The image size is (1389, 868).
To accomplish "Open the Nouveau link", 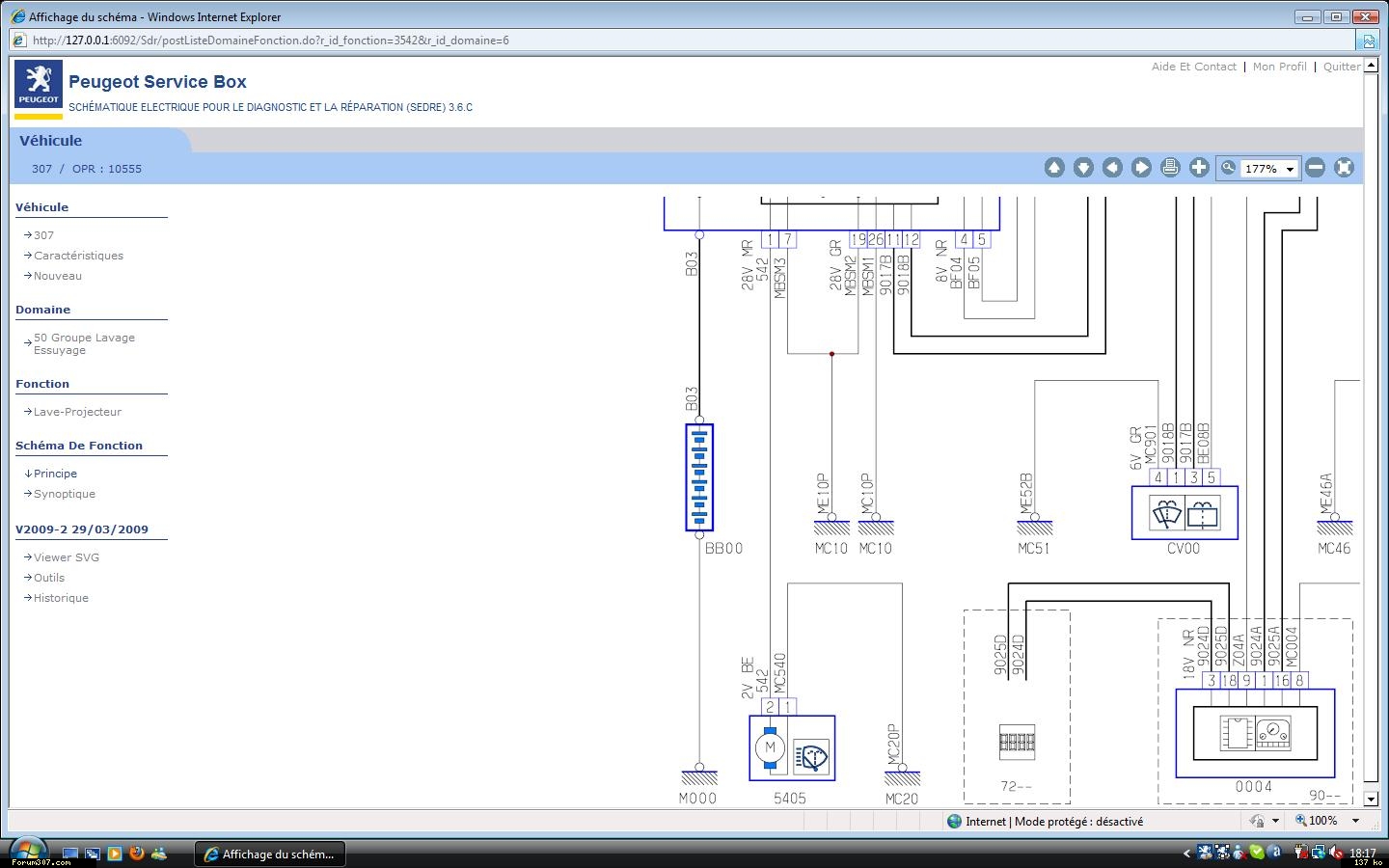I will pos(58,276).
